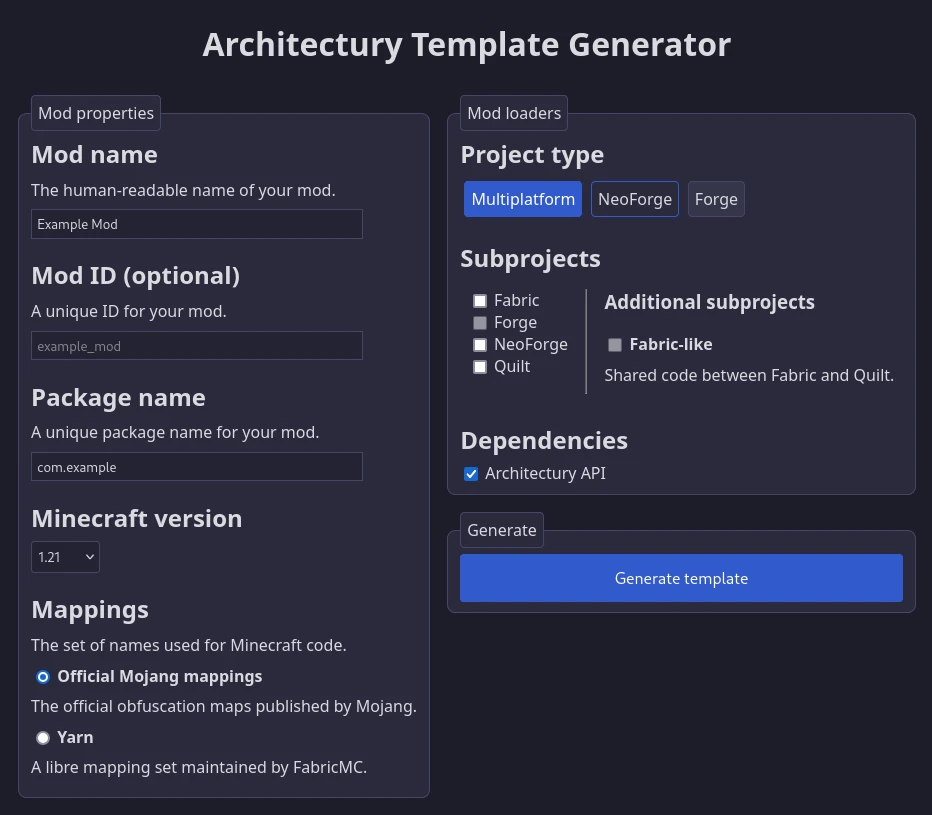This screenshot has width=932, height=815.
Task: Click the Project type heading
Action: pyautogui.click(x=532, y=155)
